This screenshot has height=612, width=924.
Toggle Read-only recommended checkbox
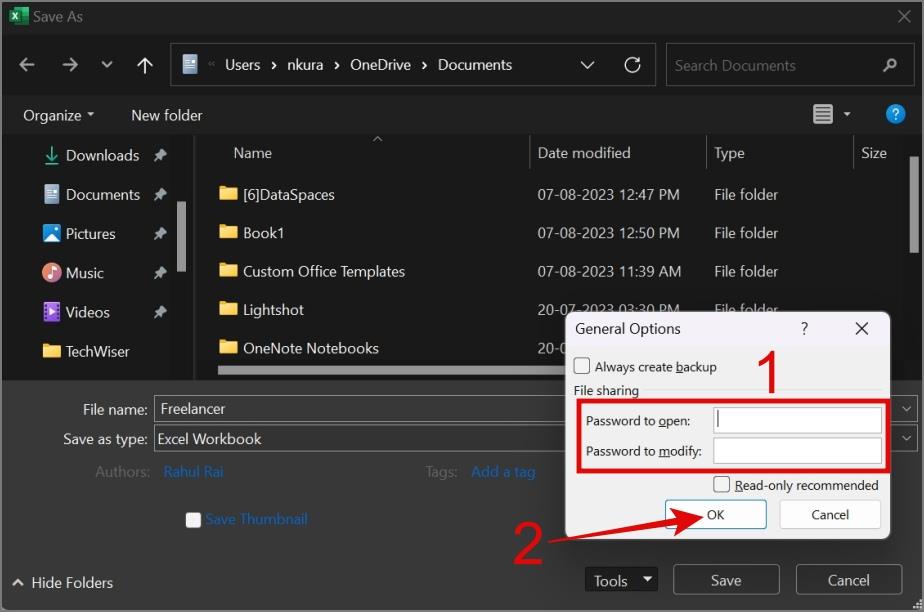(x=721, y=484)
